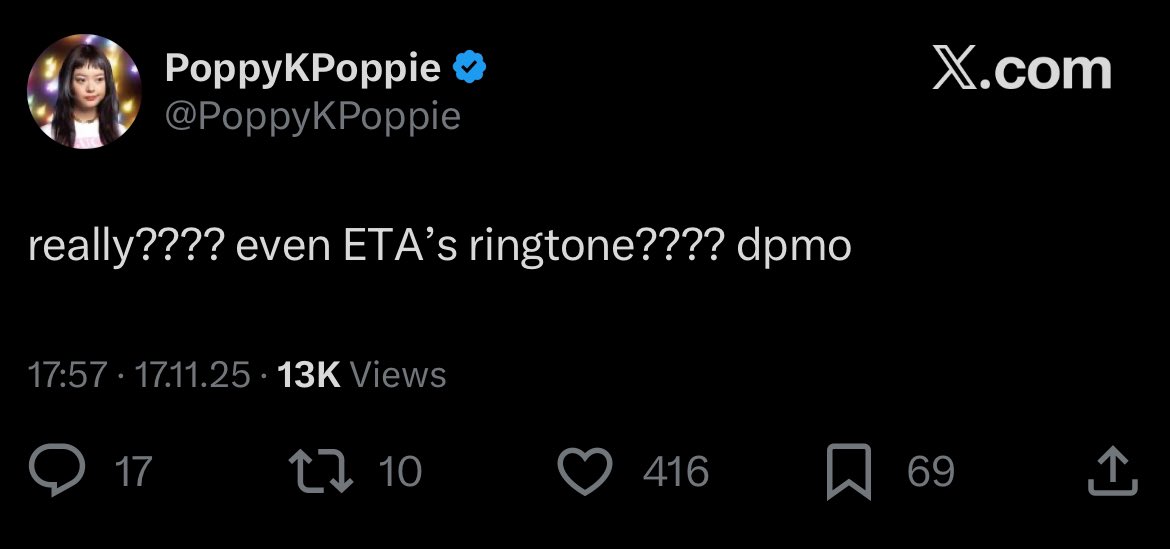This screenshot has height=549, width=1170.
Task: Click the tweet text about ETA's ringtone
Action: point(439,248)
